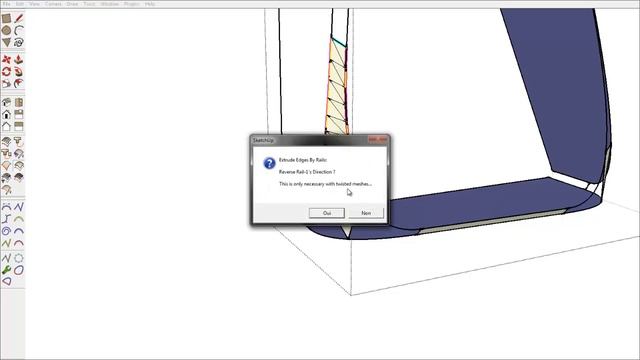Click the green wrench curve edit icon

tap(6, 270)
